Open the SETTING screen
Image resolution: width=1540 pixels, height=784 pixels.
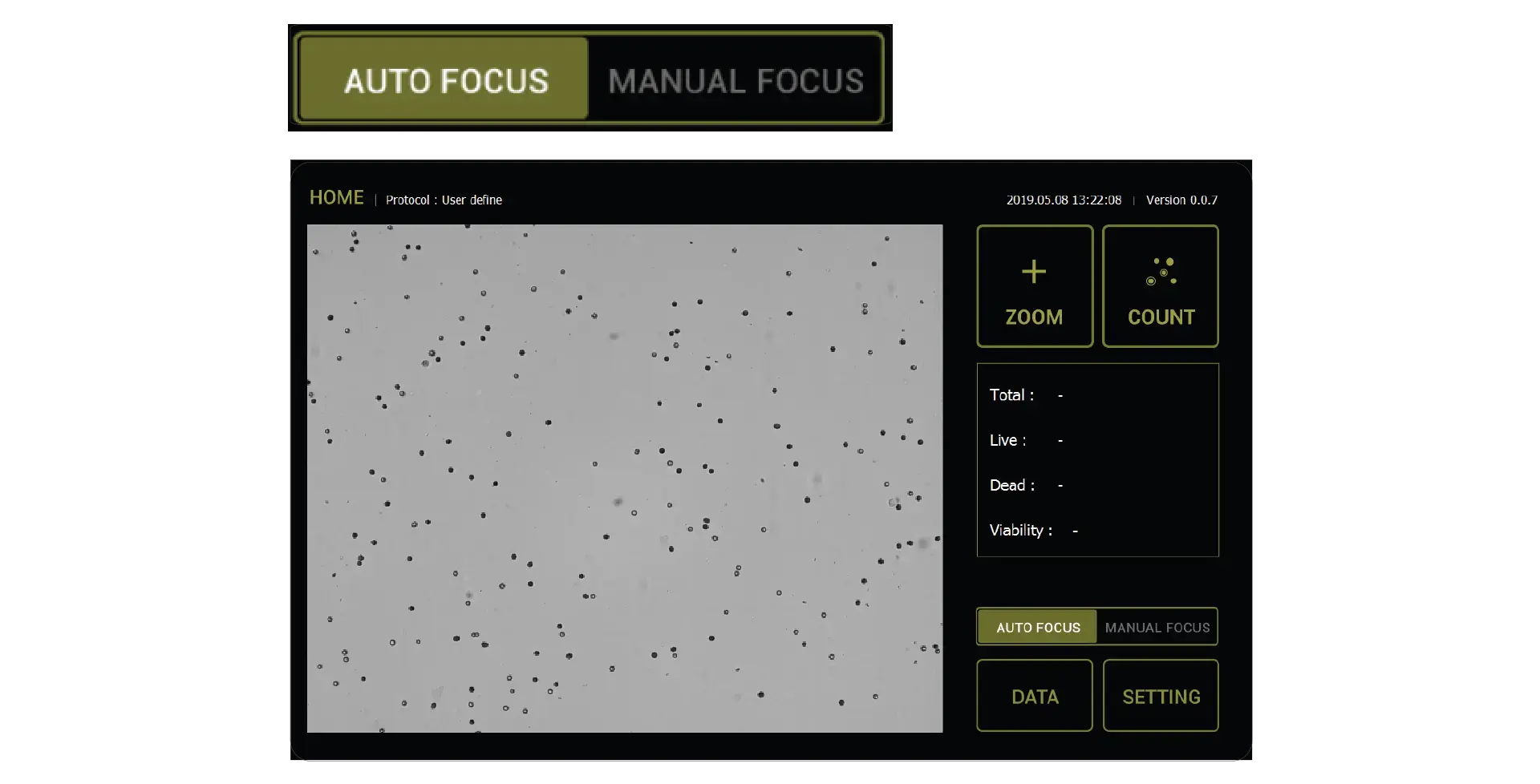click(1161, 696)
